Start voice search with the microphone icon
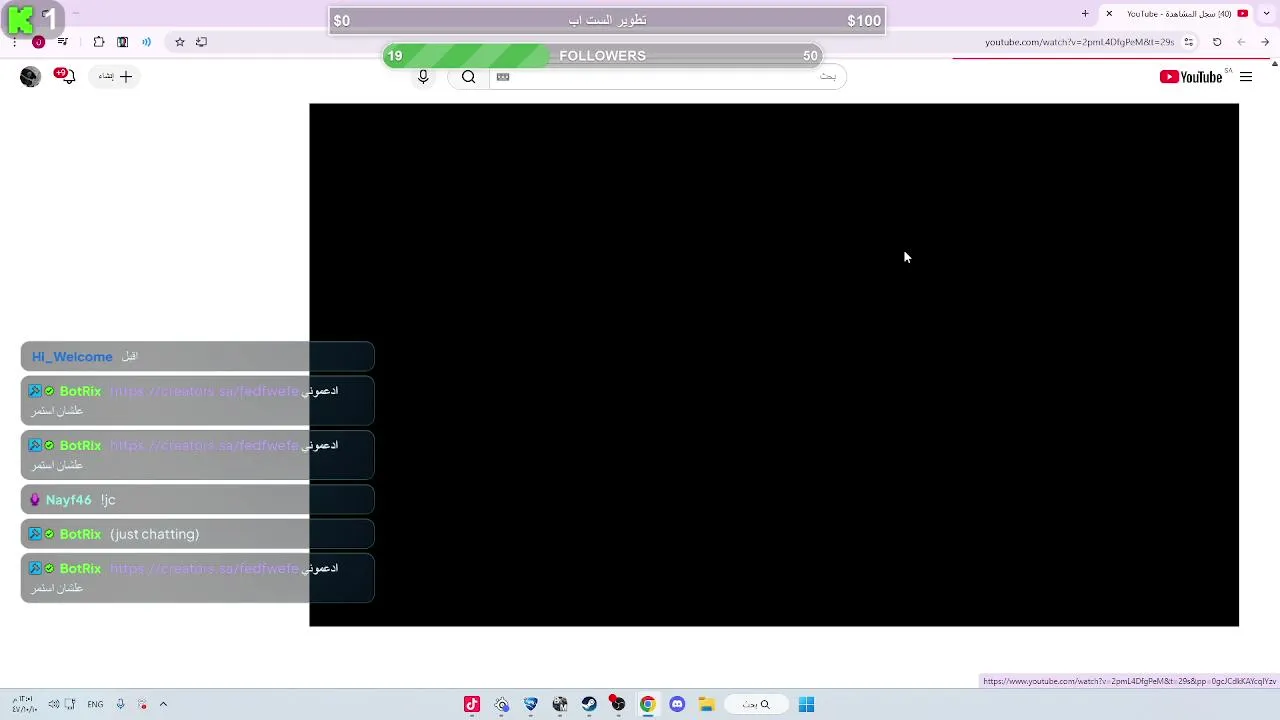The width and height of the screenshot is (1280, 720). pos(423,77)
